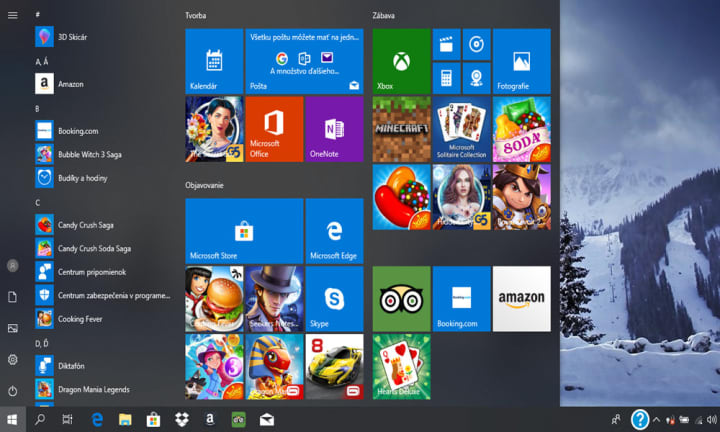Click the Zábava group heading
The height and width of the screenshot is (432, 720).
pos(383,15)
